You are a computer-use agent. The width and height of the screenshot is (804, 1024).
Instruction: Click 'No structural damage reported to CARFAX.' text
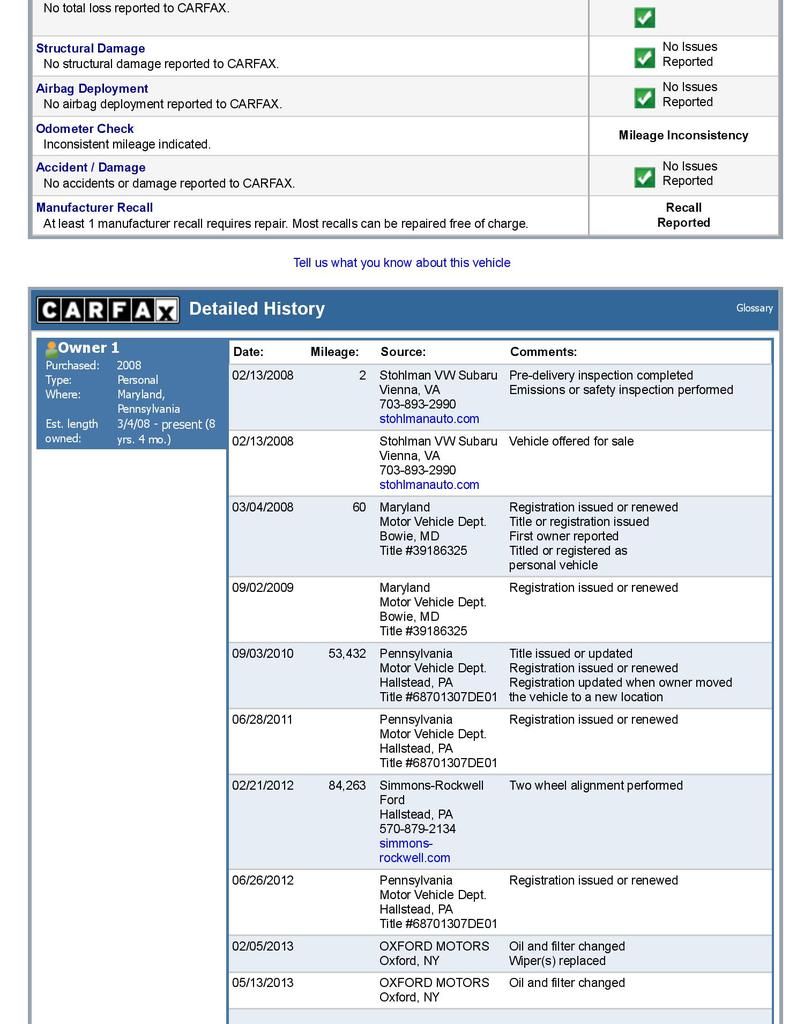pyautogui.click(x=161, y=64)
